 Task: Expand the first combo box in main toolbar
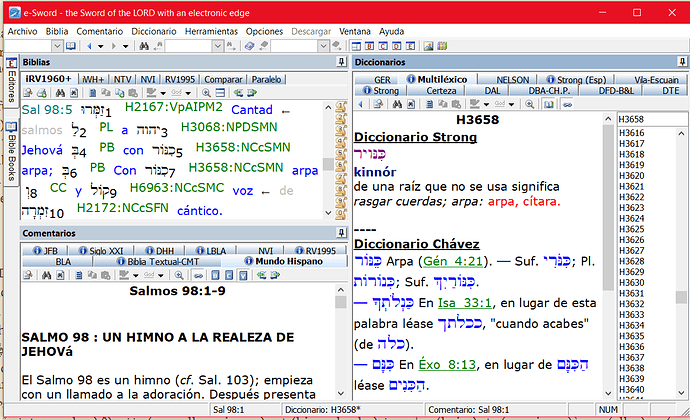tap(57, 46)
